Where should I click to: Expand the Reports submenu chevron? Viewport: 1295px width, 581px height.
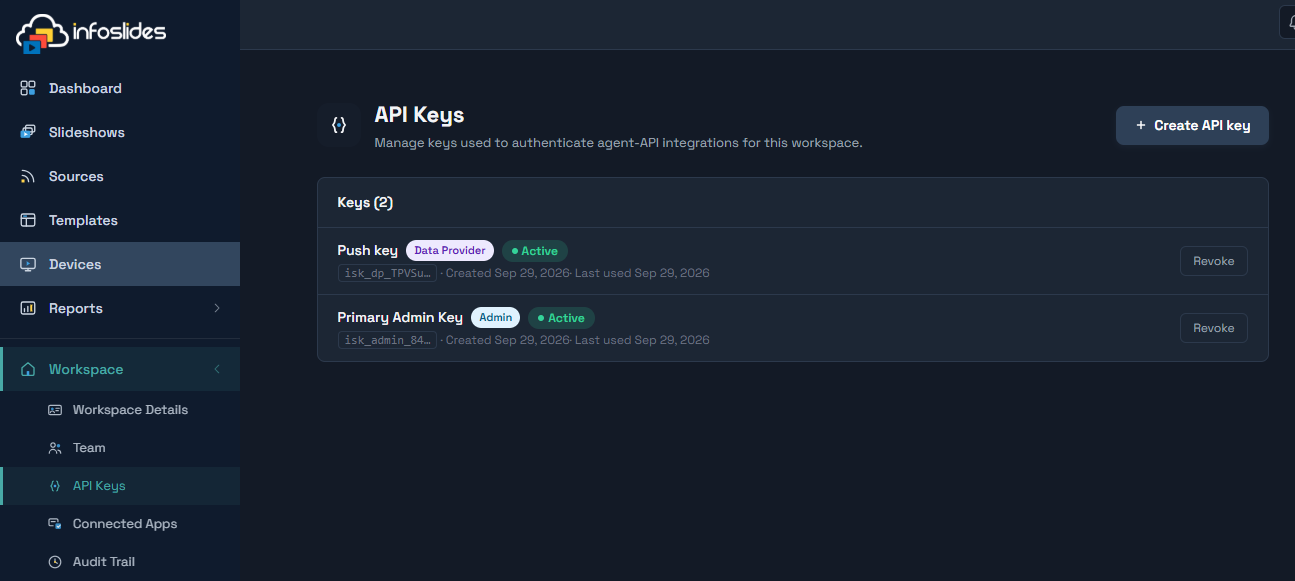(217, 308)
